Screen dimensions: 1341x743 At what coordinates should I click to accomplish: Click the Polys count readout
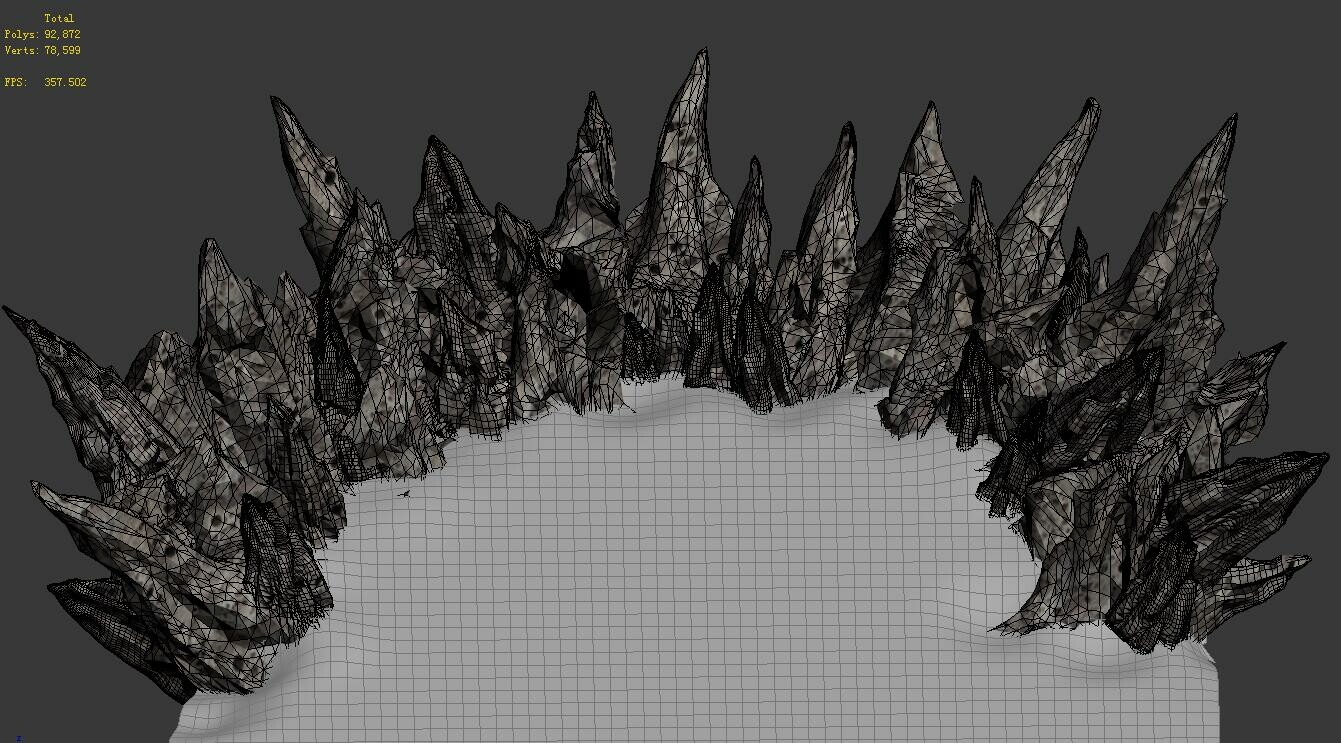click(x=44, y=33)
